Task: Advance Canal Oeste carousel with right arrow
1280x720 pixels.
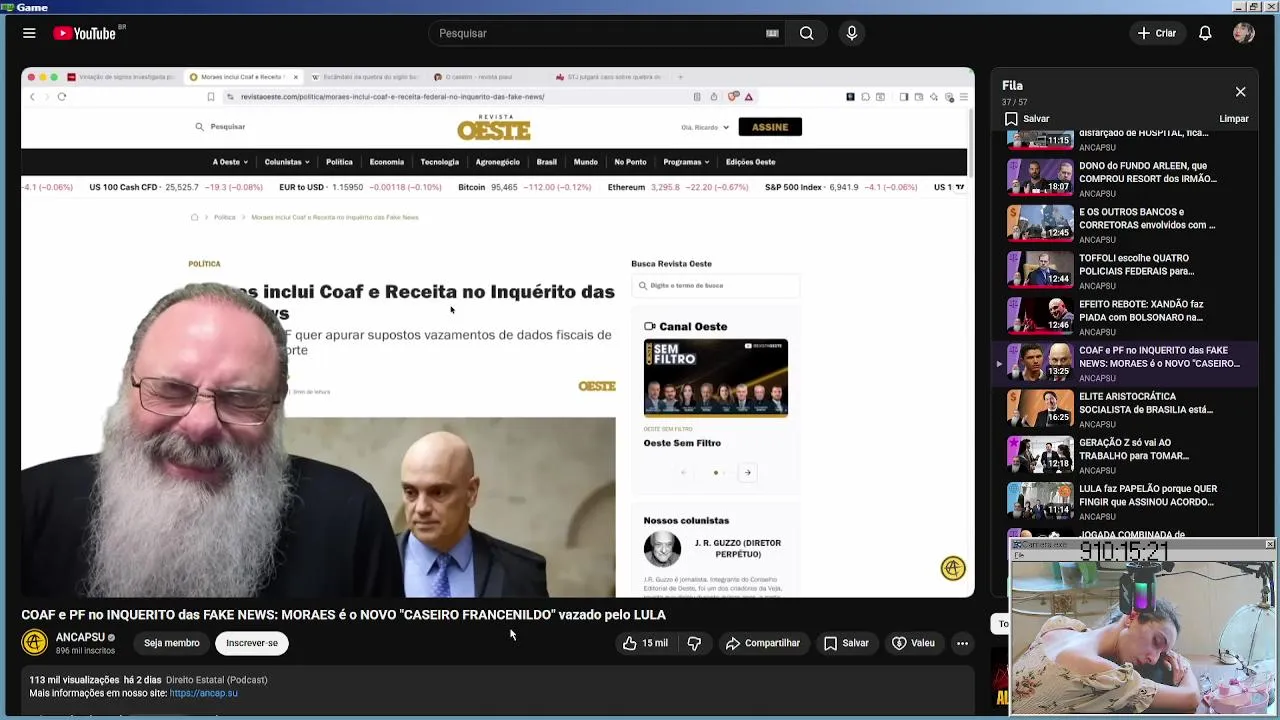Action: tap(747, 472)
